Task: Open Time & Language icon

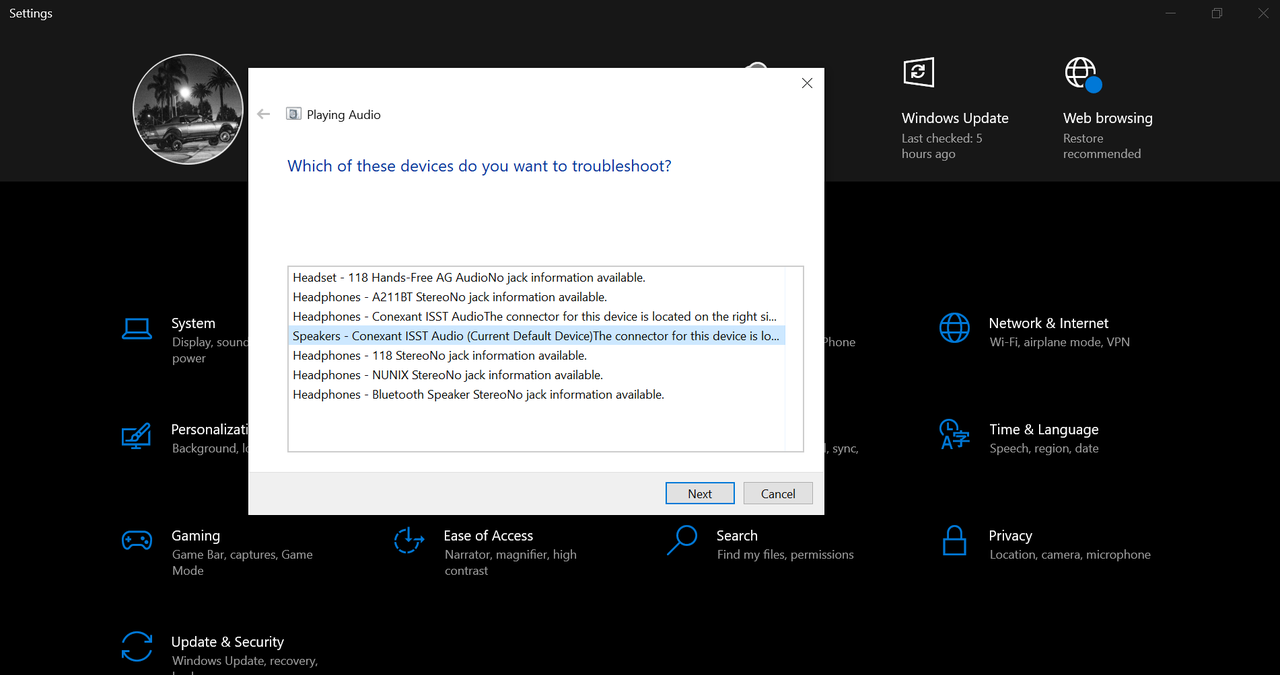Action: coord(954,435)
